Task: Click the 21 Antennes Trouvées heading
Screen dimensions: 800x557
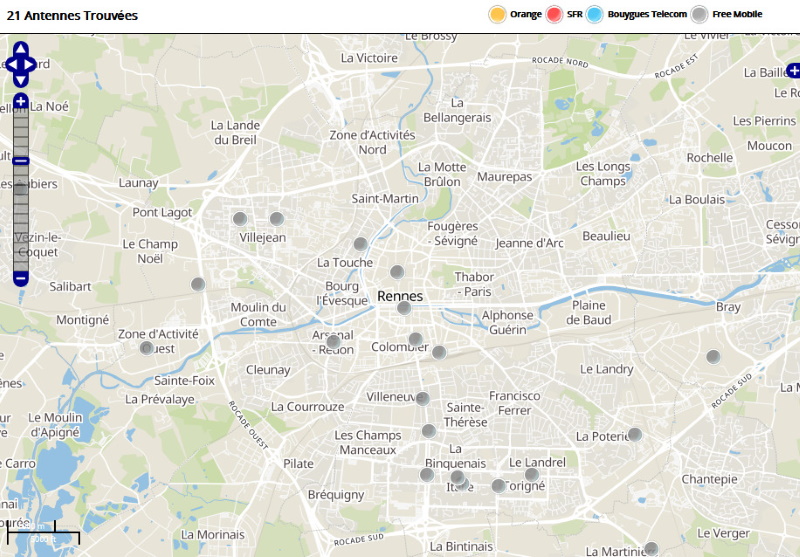Action: click(x=72, y=15)
